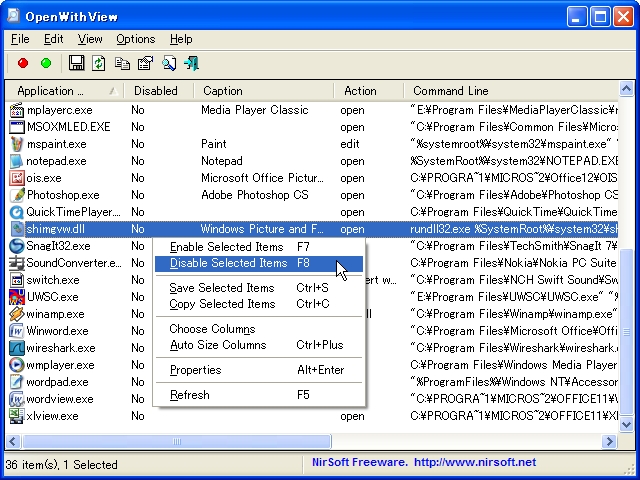Select the 'Media Player Classic' caption cell
This screenshot has width=640, height=480.
click(255, 110)
